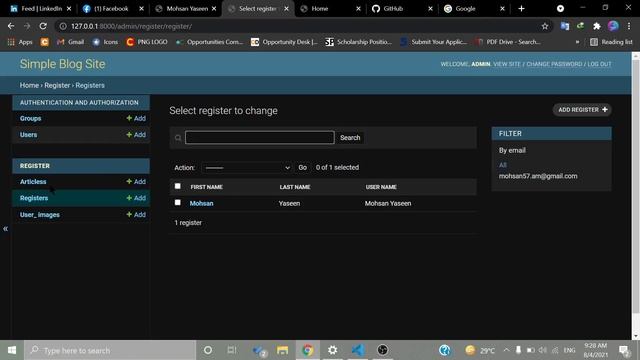Viewport: 640px width, 360px height.
Task: Tick the checkbox for the Mohsan row
Action: point(178,202)
